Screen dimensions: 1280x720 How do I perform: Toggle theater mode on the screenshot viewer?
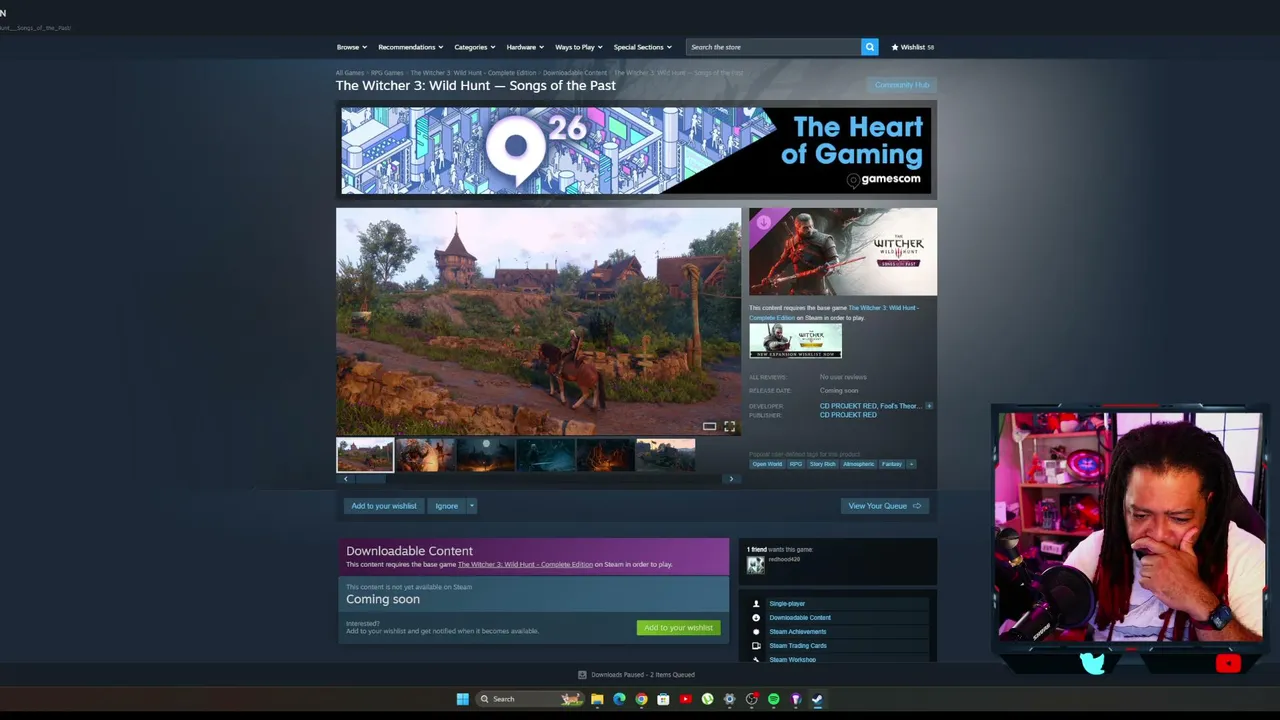click(x=709, y=426)
